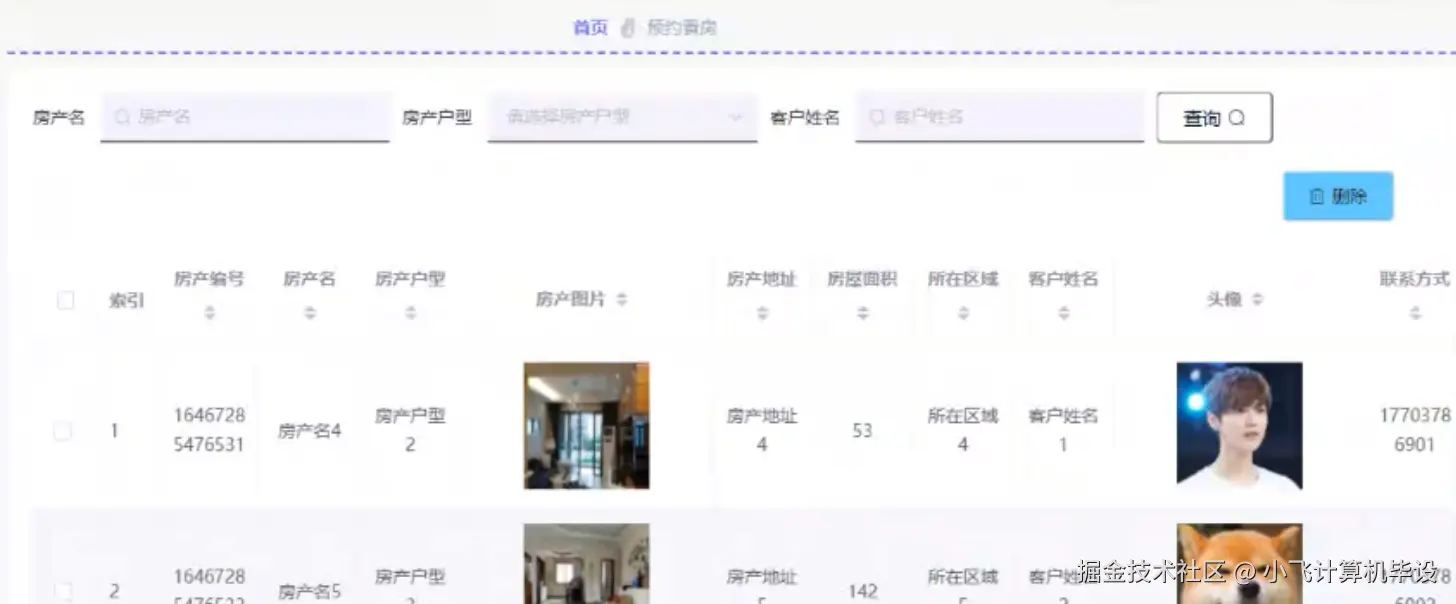This screenshot has width=1456, height=604.
Task: Sort by 联系方式 column arrows
Action: 1415,313
